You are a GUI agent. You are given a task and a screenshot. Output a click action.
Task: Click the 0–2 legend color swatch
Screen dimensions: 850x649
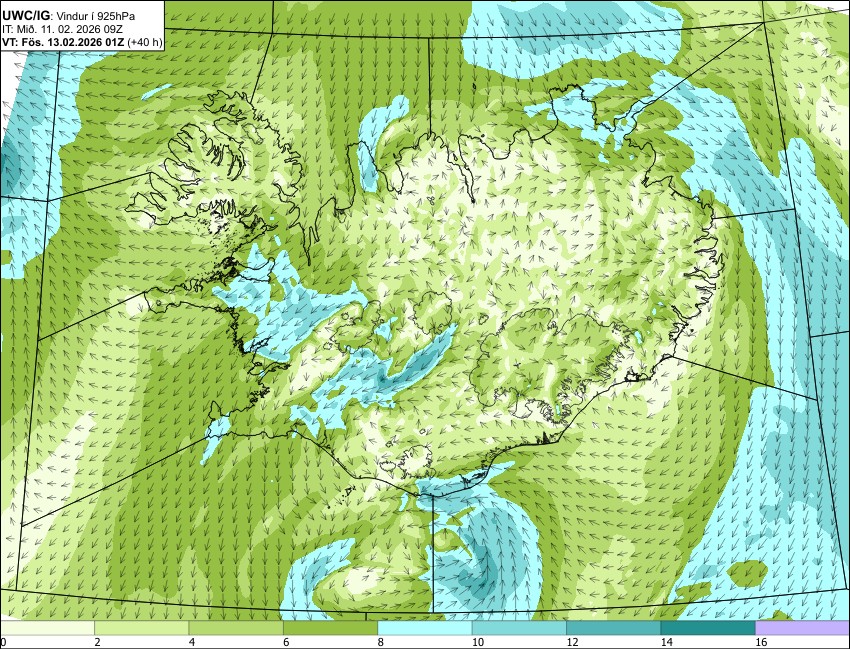[x=47, y=628]
